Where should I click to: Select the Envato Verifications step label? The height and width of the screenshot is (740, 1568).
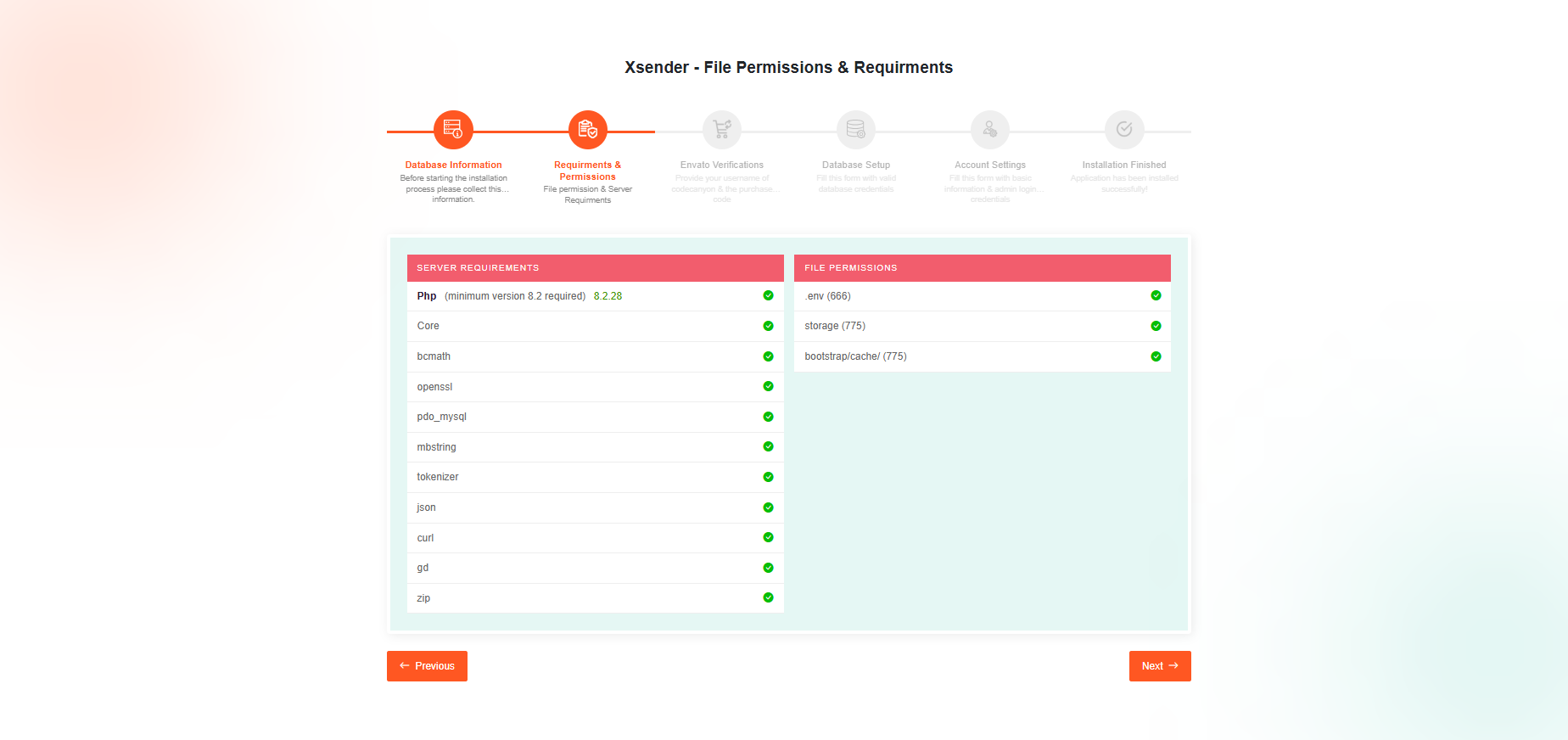point(721,165)
